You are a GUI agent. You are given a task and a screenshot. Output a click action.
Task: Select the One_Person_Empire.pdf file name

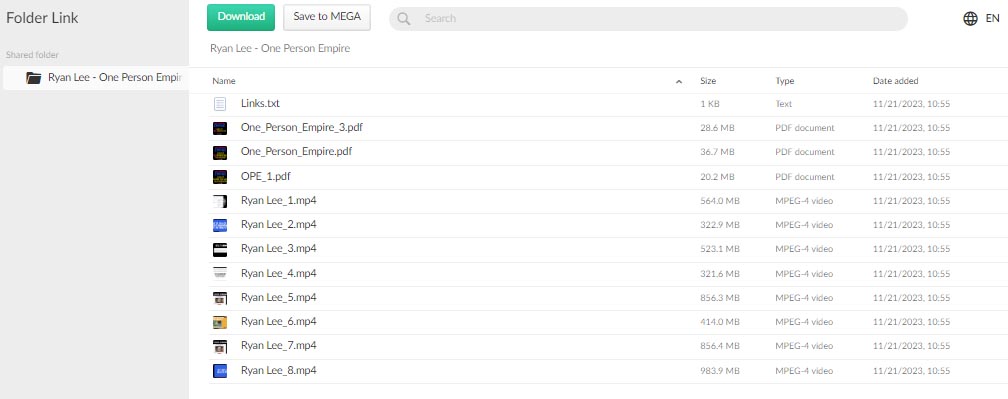coord(296,152)
